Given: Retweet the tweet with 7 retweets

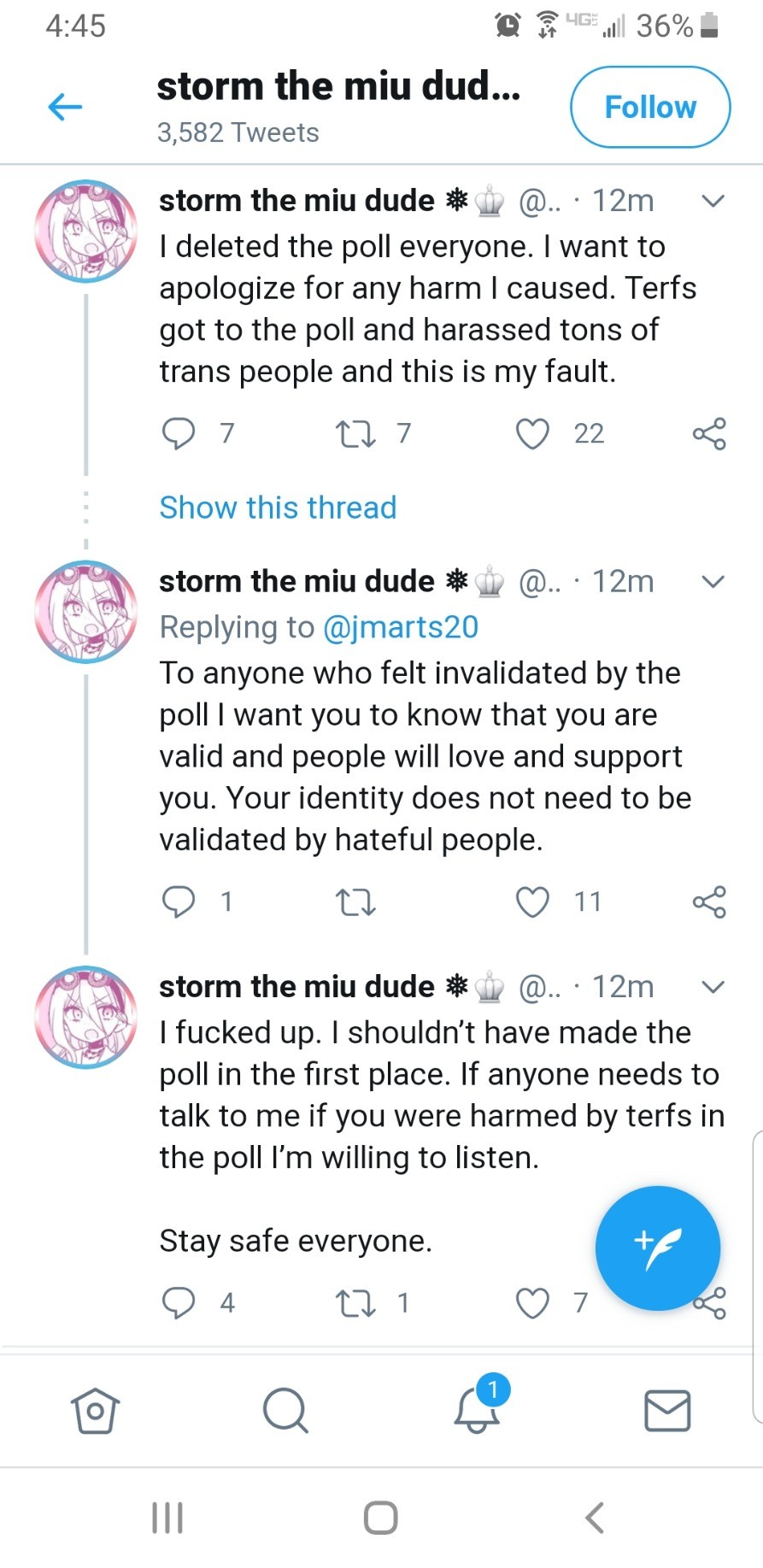Looking at the screenshot, I should tap(356, 433).
